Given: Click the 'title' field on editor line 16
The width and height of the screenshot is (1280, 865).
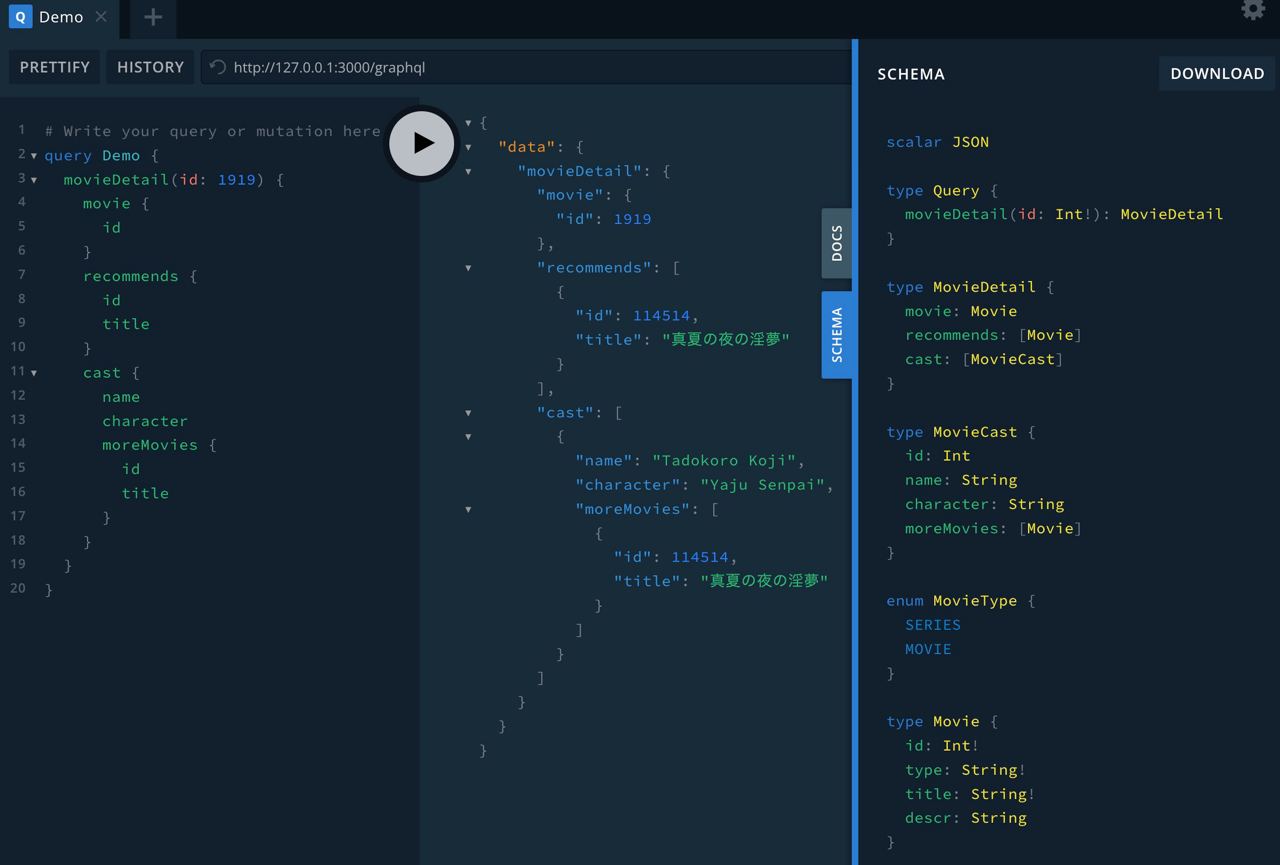Looking at the screenshot, I should 145,493.
